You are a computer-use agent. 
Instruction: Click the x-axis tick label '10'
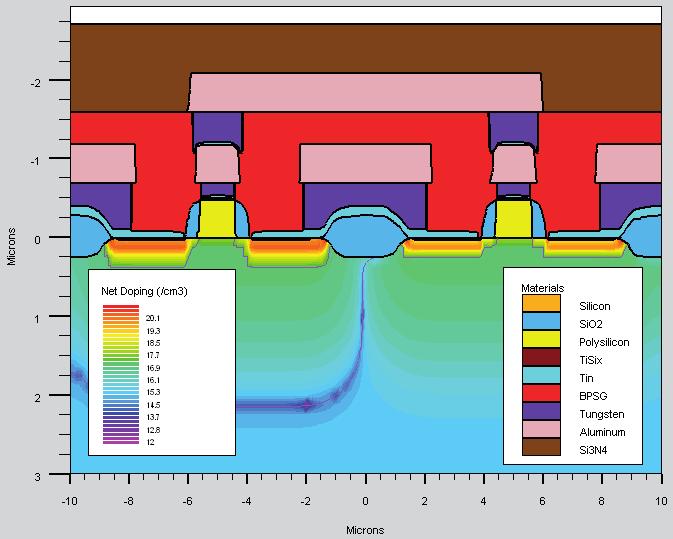tap(661, 501)
